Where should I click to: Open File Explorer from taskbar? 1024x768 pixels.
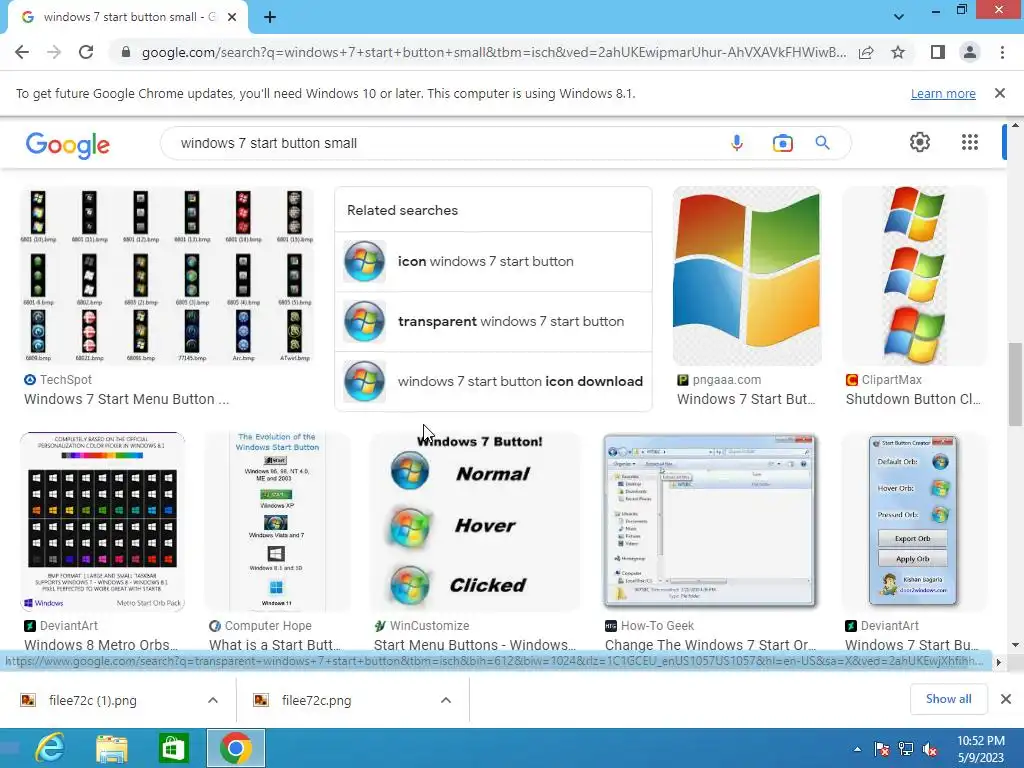(112, 748)
